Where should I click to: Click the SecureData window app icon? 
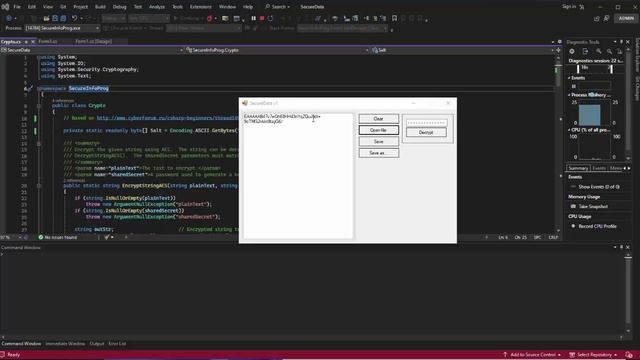click(245, 103)
